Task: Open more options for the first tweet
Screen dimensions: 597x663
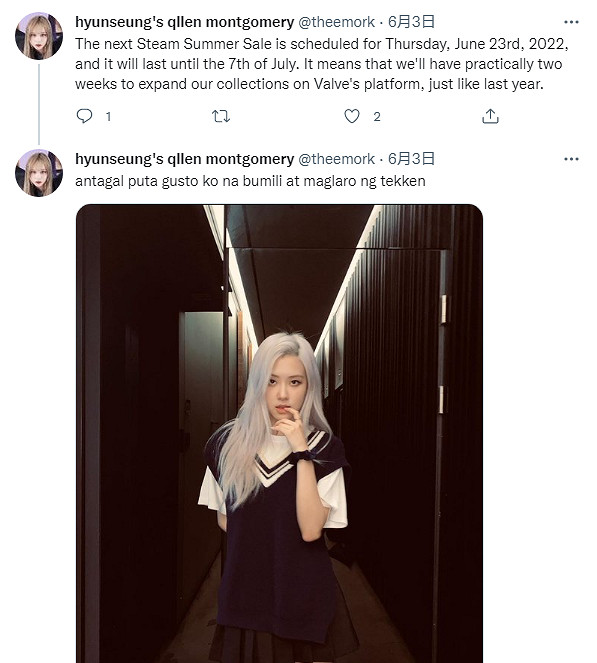Action: (x=571, y=22)
